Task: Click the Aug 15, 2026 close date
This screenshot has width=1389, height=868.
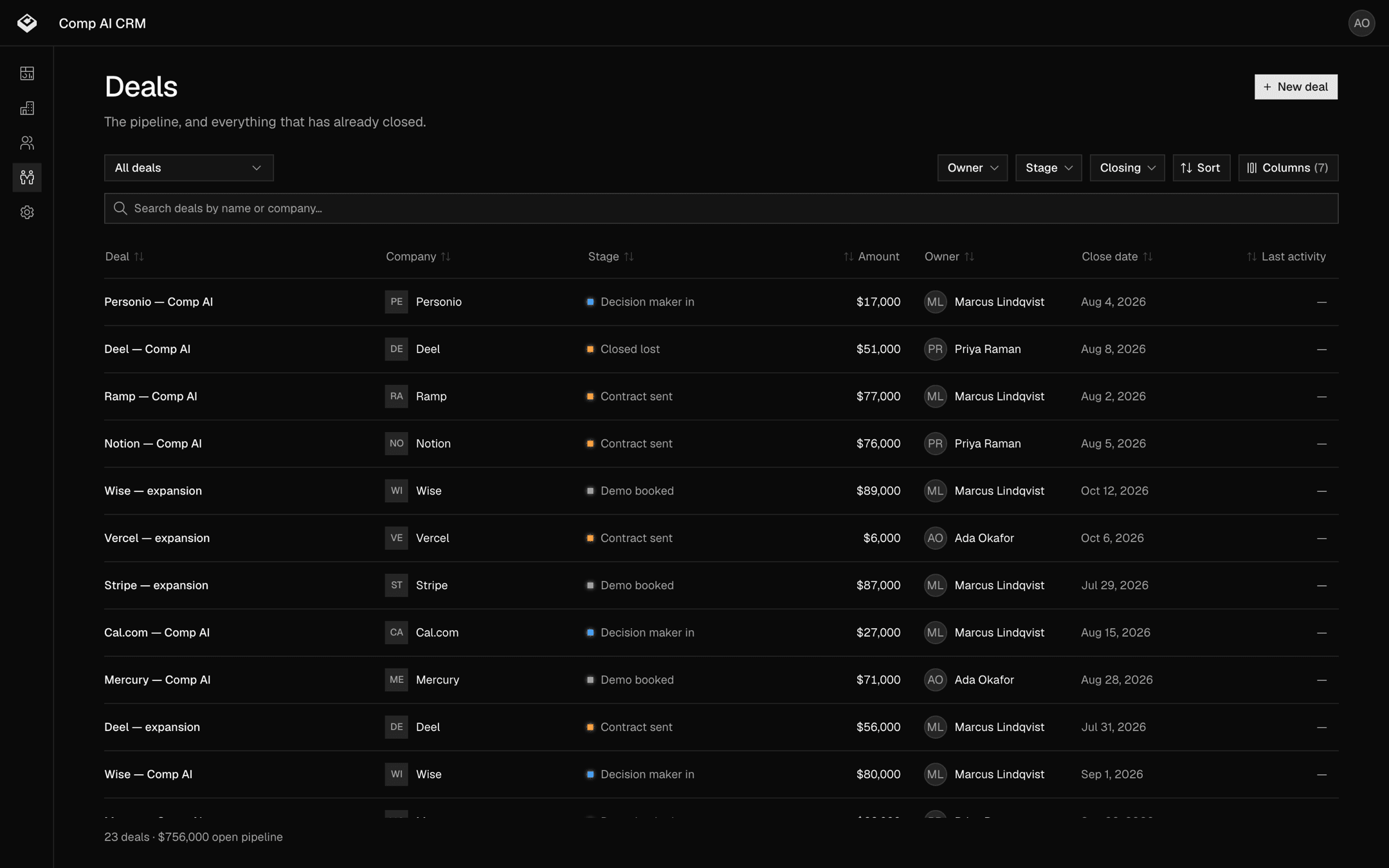Action: [1115, 633]
